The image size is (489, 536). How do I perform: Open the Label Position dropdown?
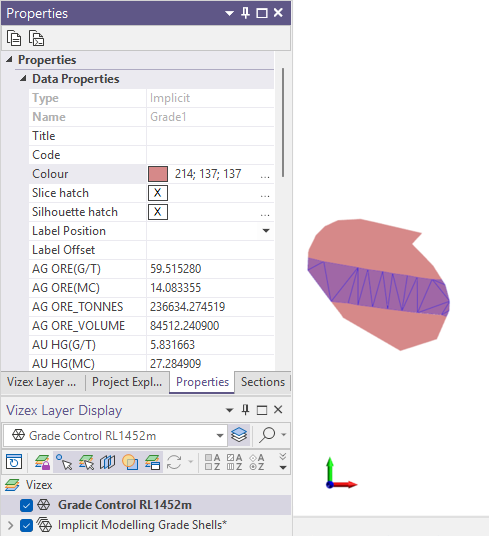pos(266,231)
